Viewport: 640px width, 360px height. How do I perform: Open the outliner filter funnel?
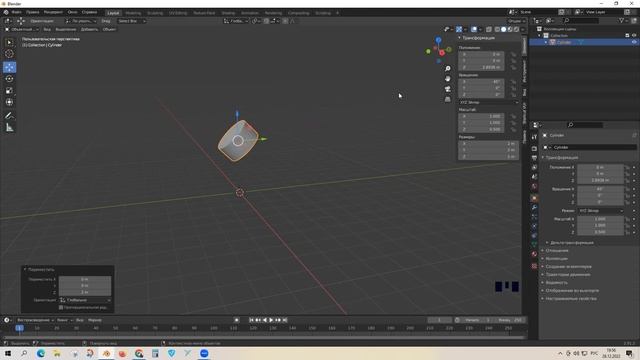622,20
